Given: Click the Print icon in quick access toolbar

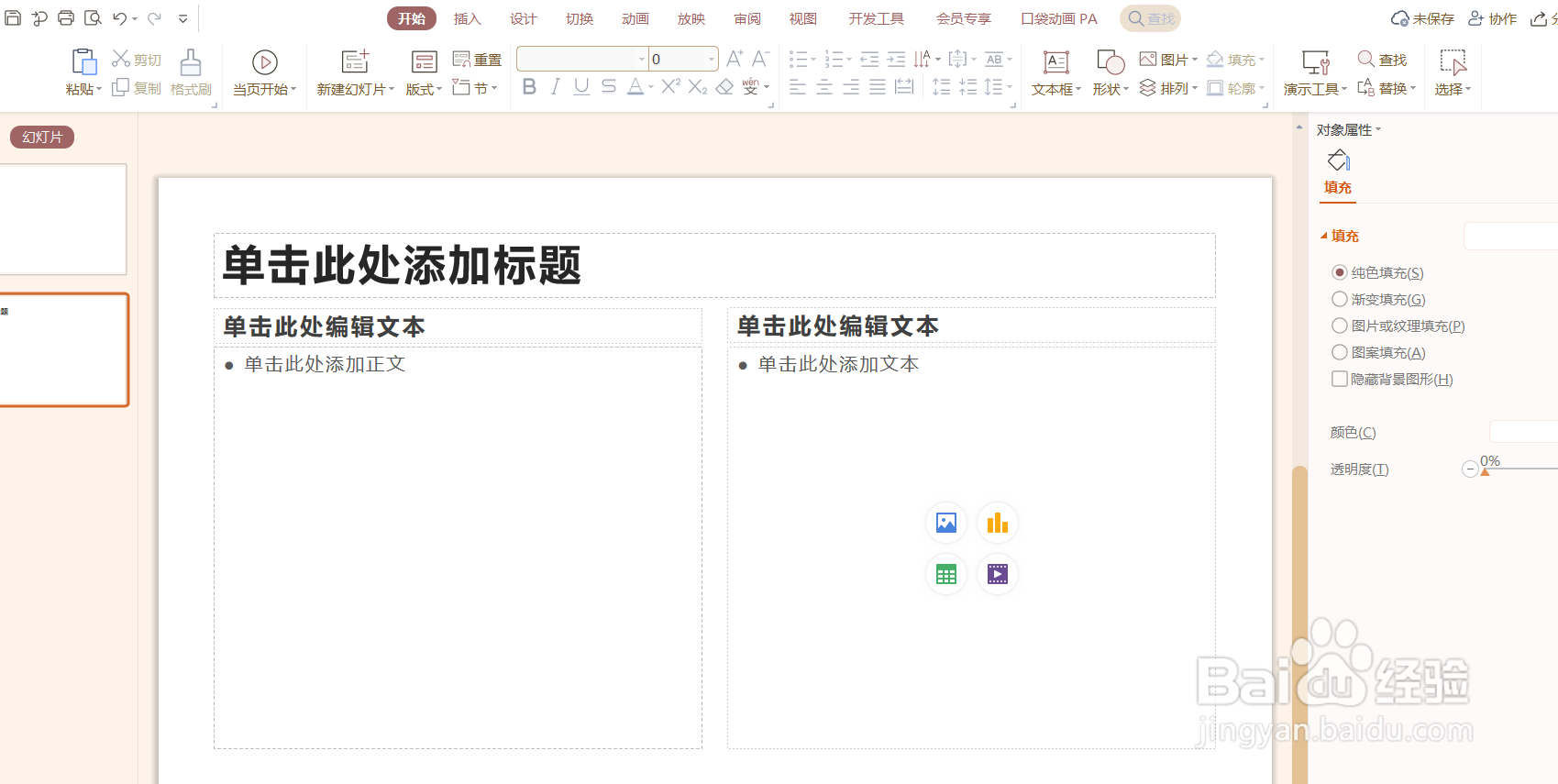Looking at the screenshot, I should pyautogui.click(x=66, y=18).
